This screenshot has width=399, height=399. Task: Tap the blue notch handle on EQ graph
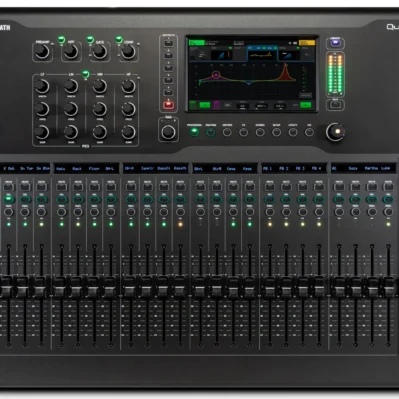coord(249,83)
